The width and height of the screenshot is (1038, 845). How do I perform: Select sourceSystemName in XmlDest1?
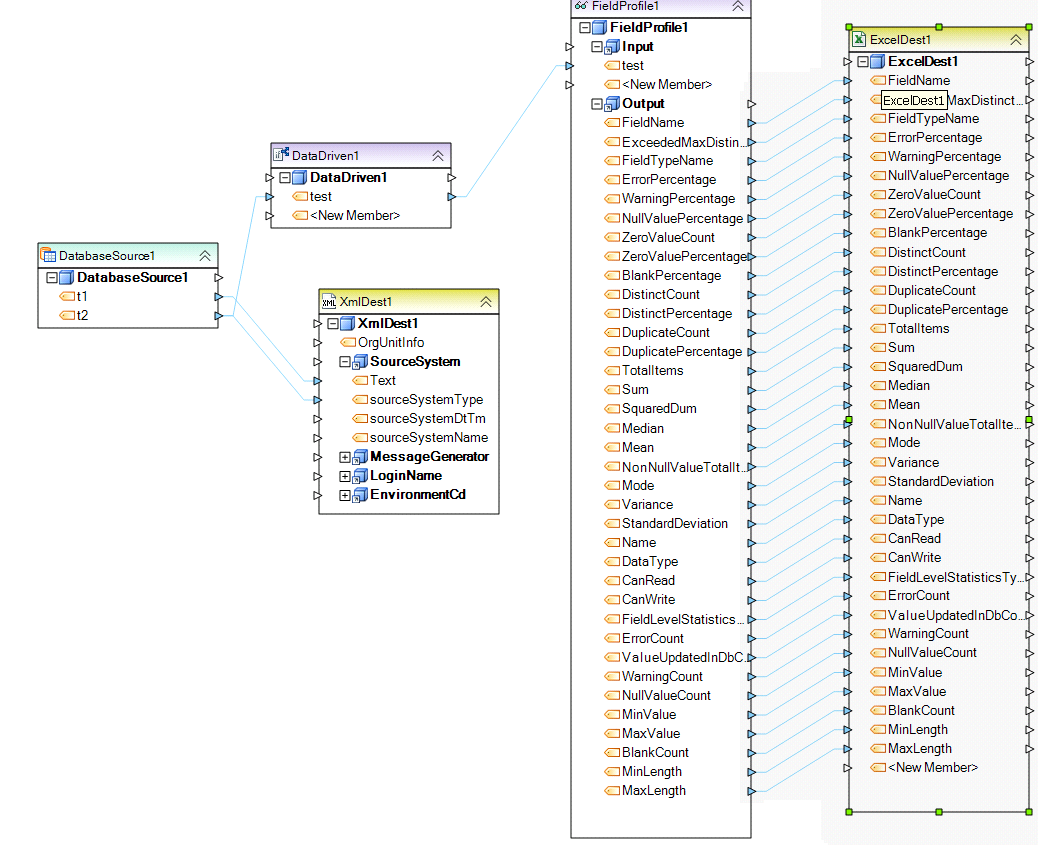428,437
